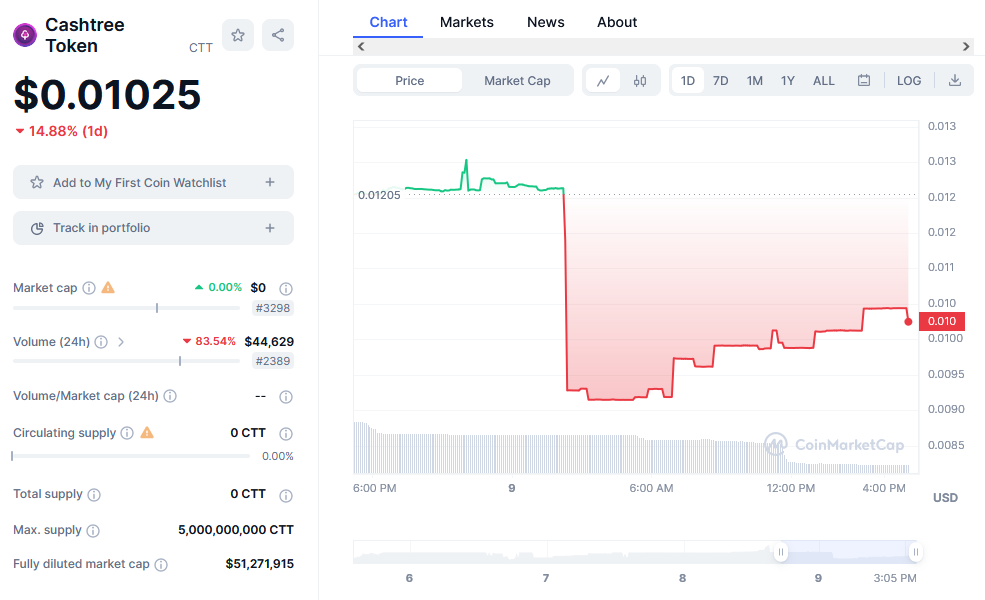This screenshot has width=985, height=600.
Task: Click the USD currency label under chart
Action: 945,498
